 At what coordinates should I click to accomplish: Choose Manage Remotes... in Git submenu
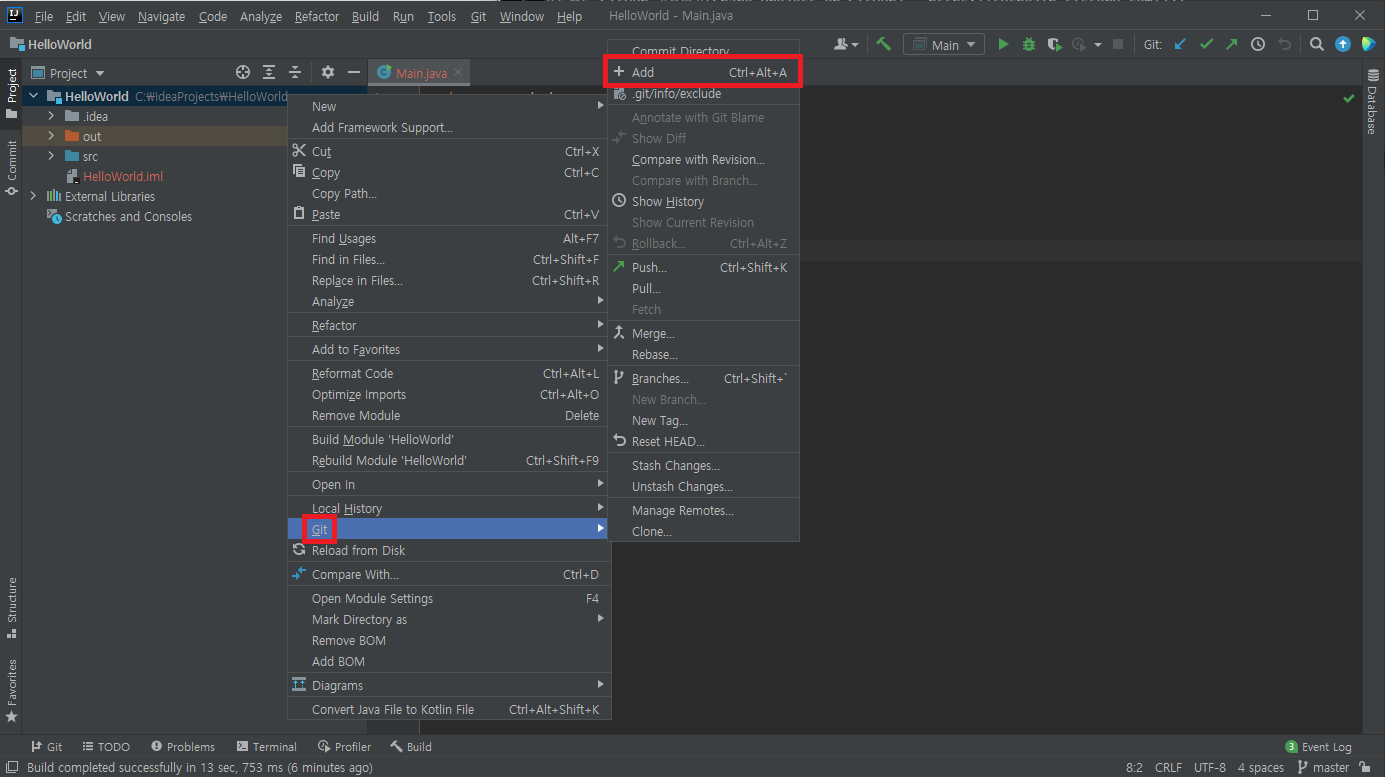point(704,510)
